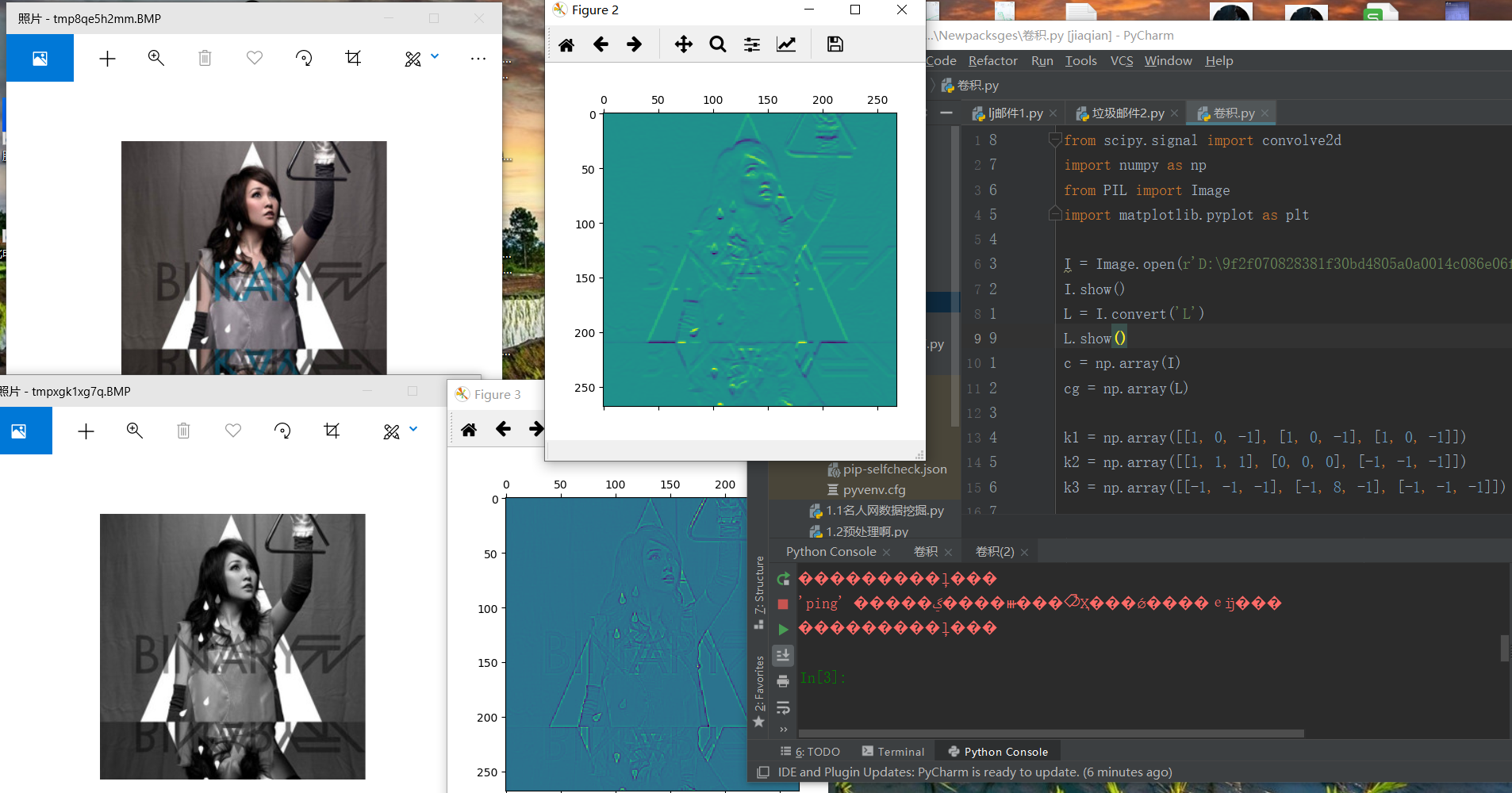Open the Terminal tool window button

pyautogui.click(x=893, y=752)
